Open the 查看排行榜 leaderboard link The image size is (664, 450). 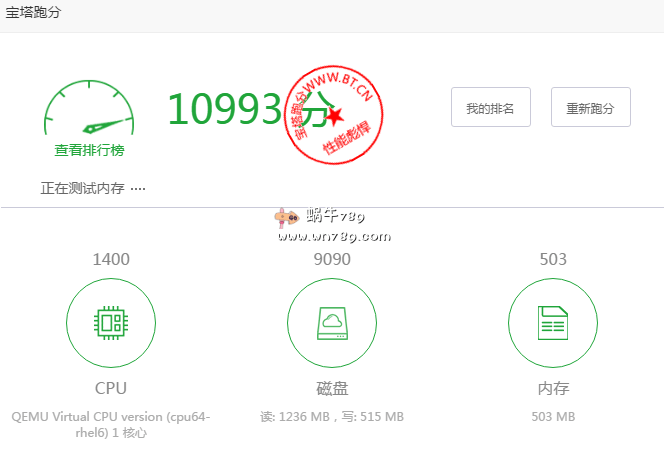(89, 150)
